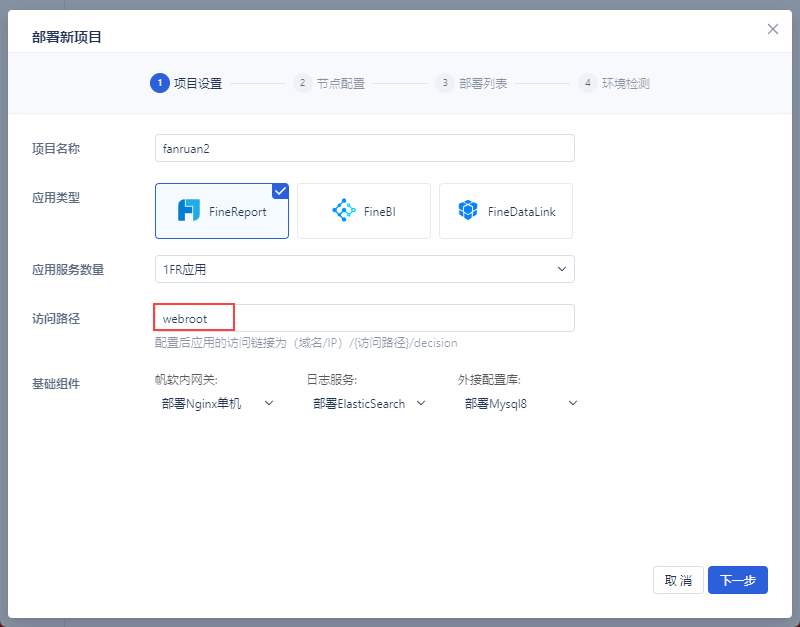Click the FineDataLink logo icon
800x627 pixels.
468,210
